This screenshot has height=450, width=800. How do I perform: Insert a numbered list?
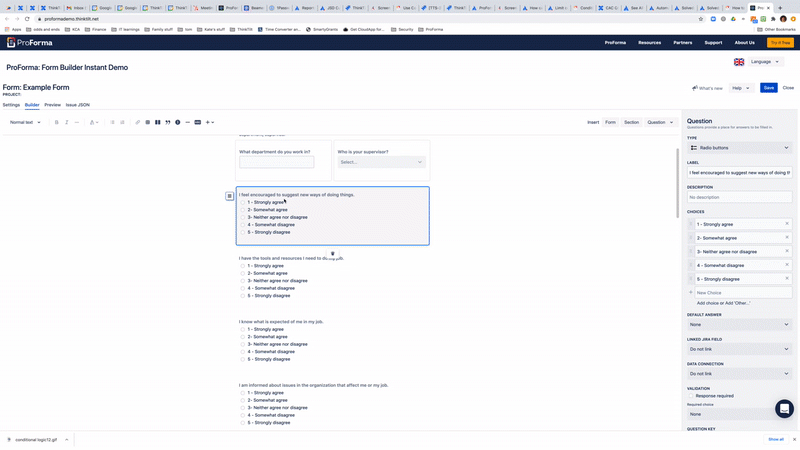(x=122, y=122)
